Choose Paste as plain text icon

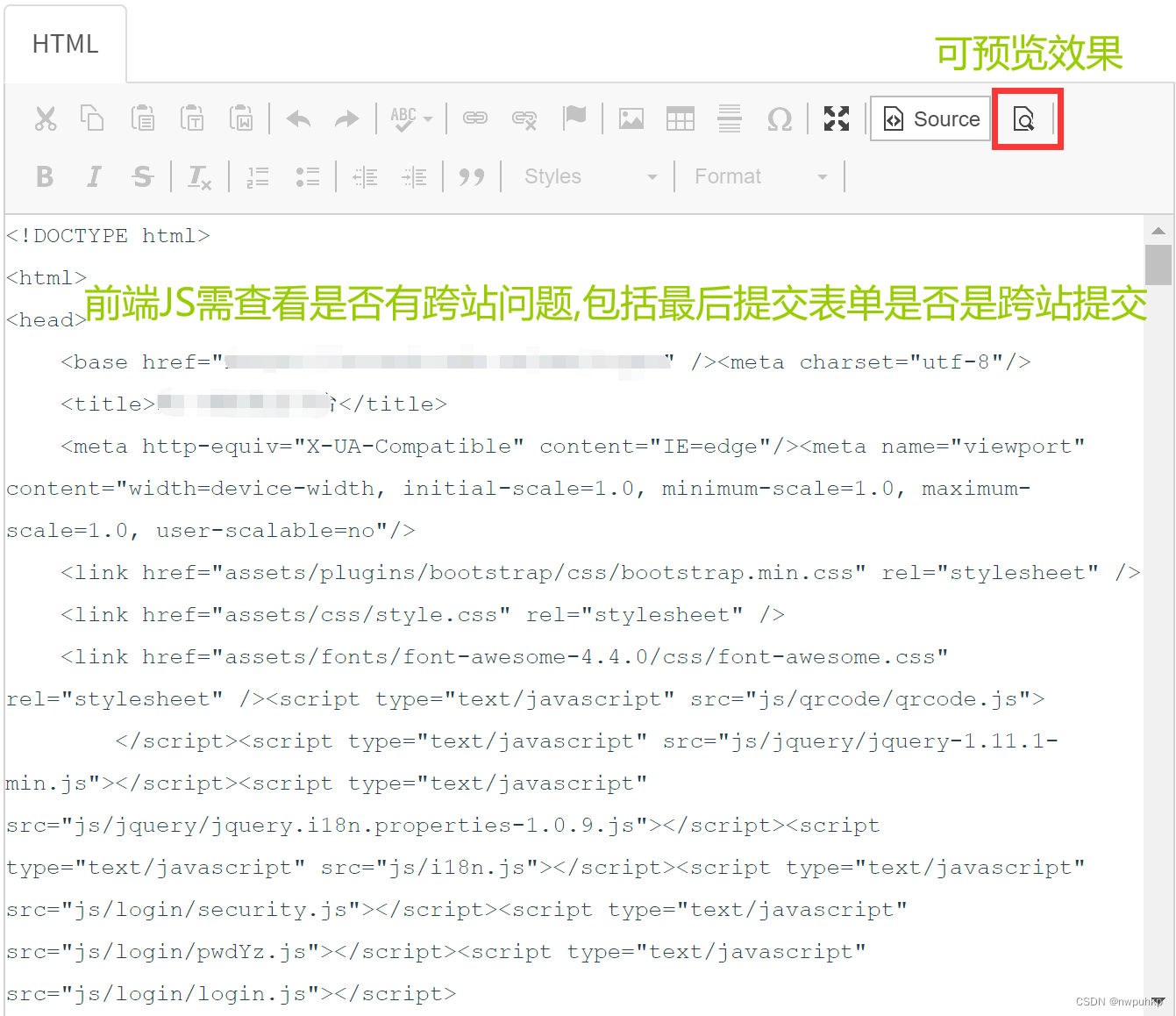pyautogui.click(x=192, y=118)
